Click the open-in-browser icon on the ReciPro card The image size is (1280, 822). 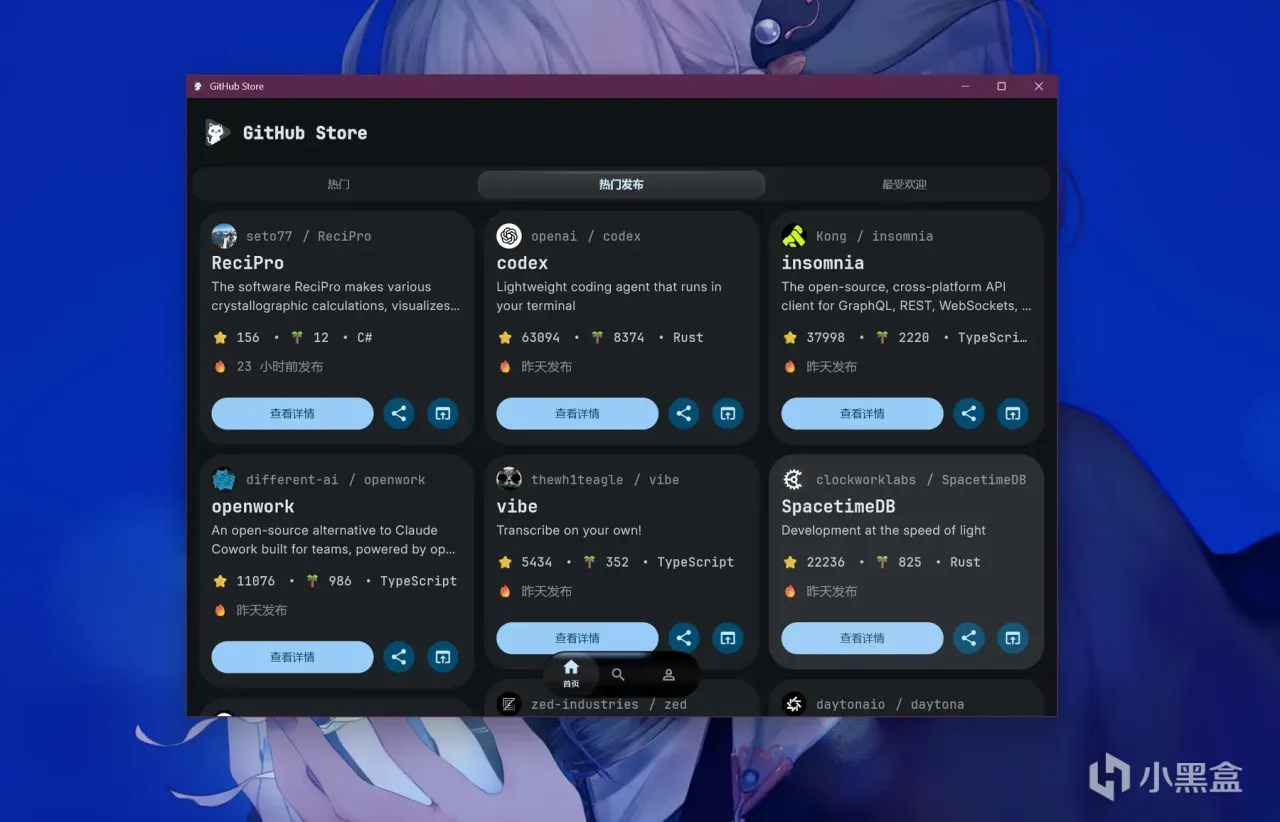(443, 413)
